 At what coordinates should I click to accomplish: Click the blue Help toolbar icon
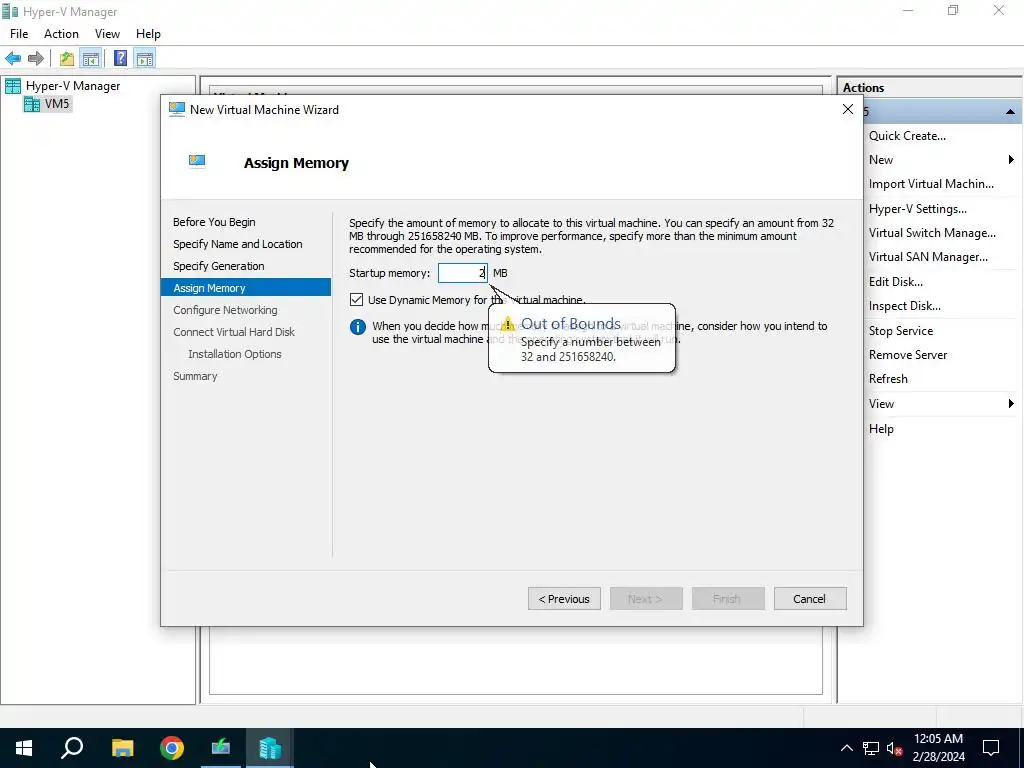coord(120,59)
